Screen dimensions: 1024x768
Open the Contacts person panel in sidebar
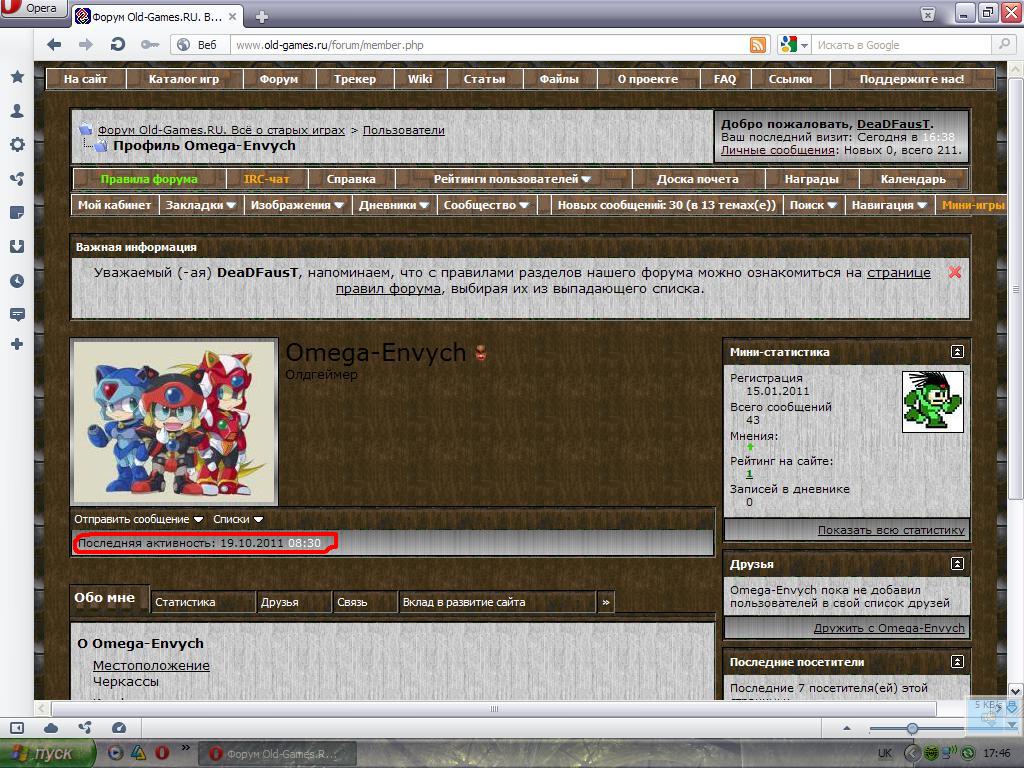point(17,111)
